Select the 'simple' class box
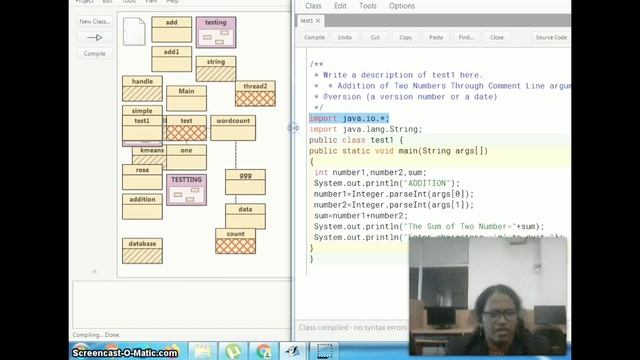Viewport: 640px width, 360px height. pos(142,110)
